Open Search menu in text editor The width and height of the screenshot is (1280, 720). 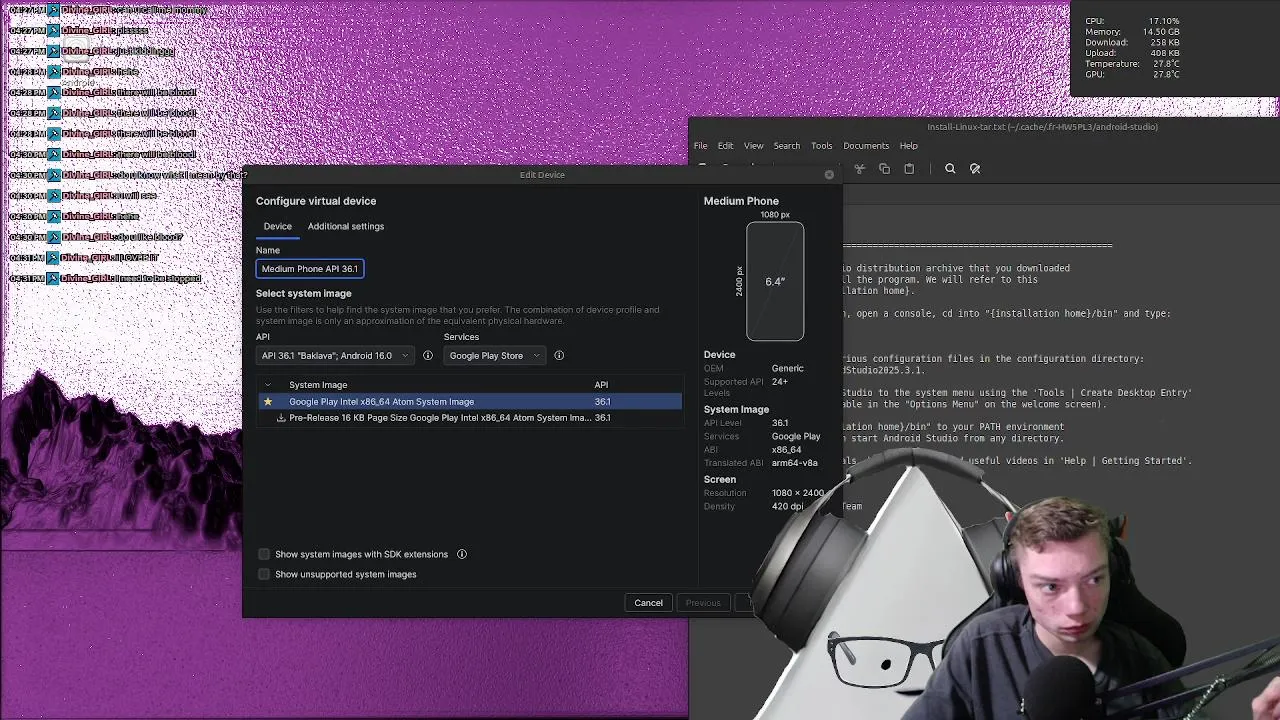(x=786, y=146)
